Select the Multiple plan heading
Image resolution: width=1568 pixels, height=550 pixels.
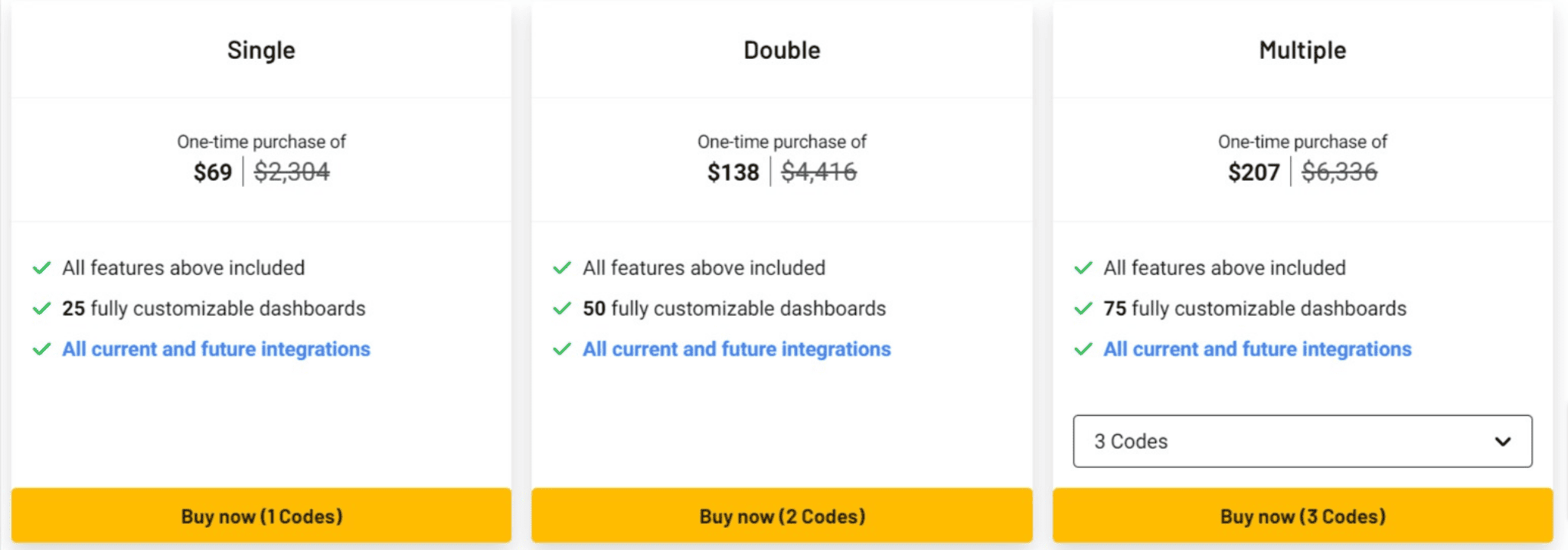coord(1302,51)
